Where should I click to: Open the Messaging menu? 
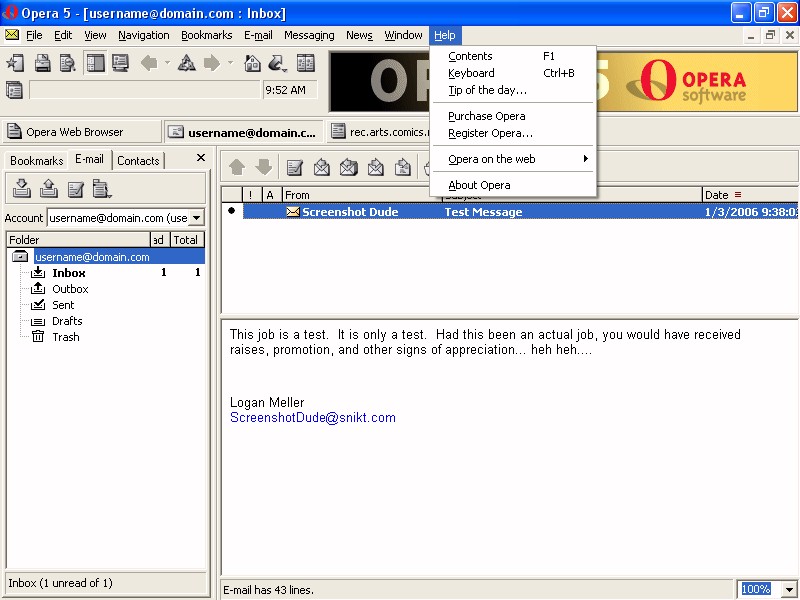[x=309, y=35]
